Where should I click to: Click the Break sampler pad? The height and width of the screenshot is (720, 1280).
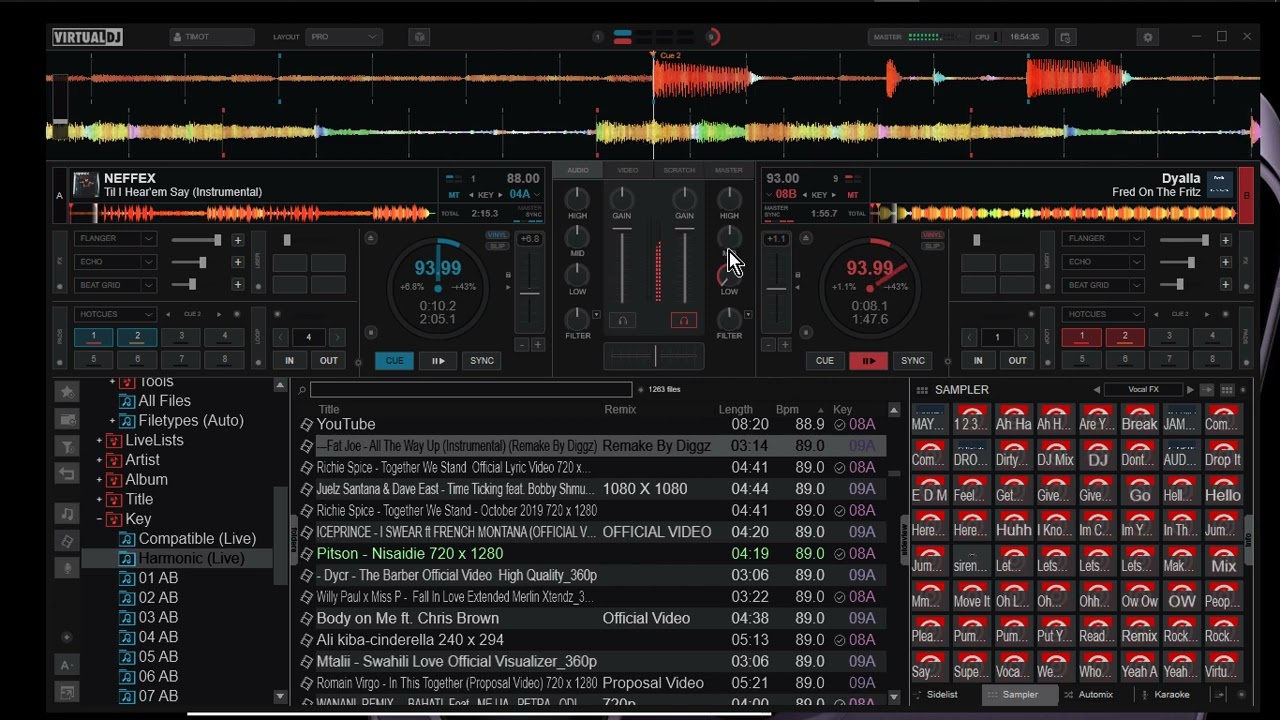pos(1139,417)
